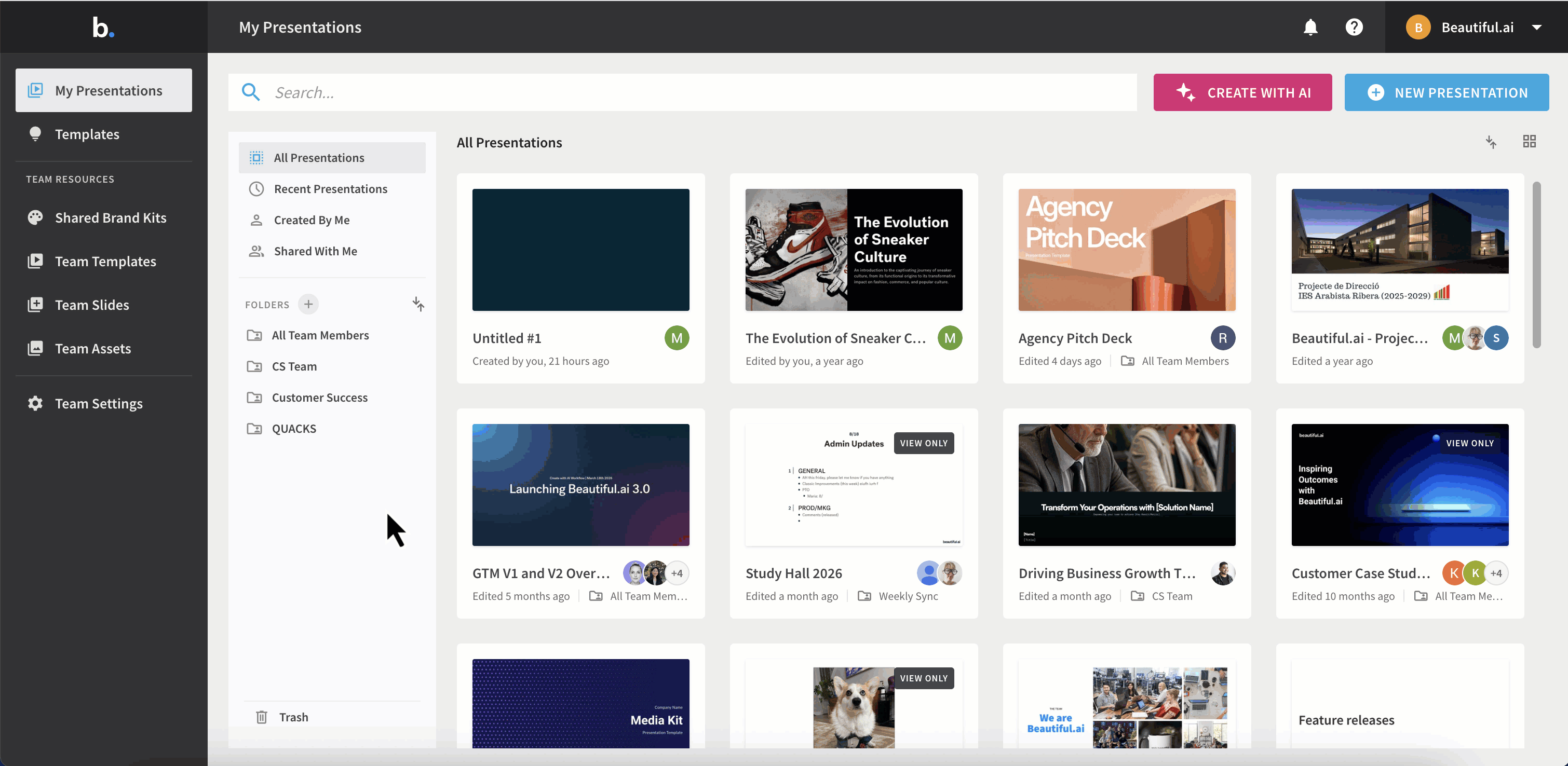
Task: Open Team Slides
Action: click(103, 305)
